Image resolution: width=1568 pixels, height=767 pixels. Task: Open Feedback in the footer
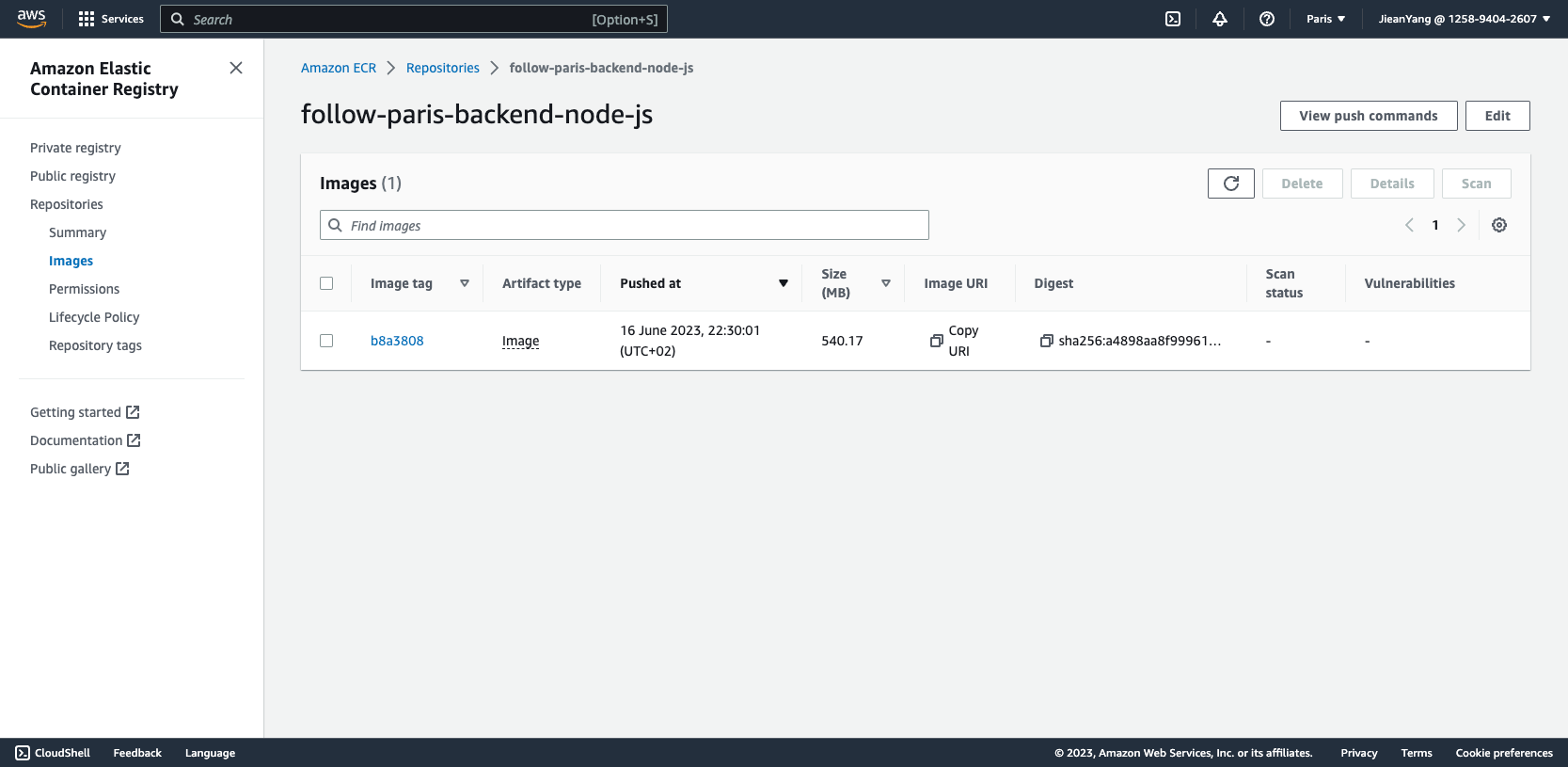click(x=137, y=753)
